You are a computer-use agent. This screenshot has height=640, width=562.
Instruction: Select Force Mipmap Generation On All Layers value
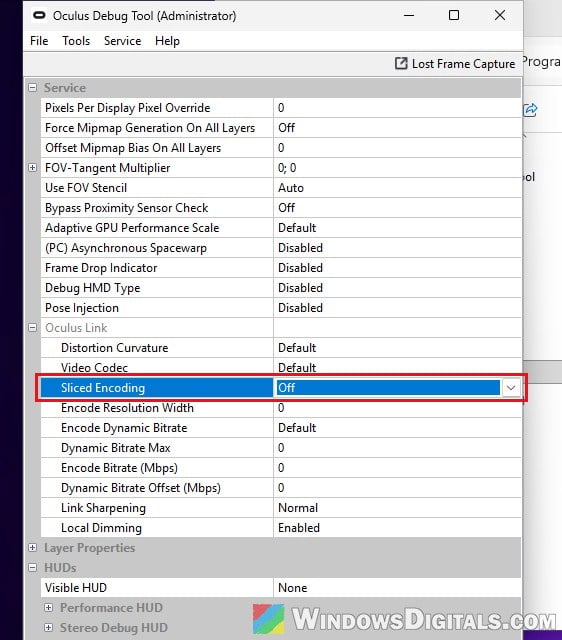[397, 128]
